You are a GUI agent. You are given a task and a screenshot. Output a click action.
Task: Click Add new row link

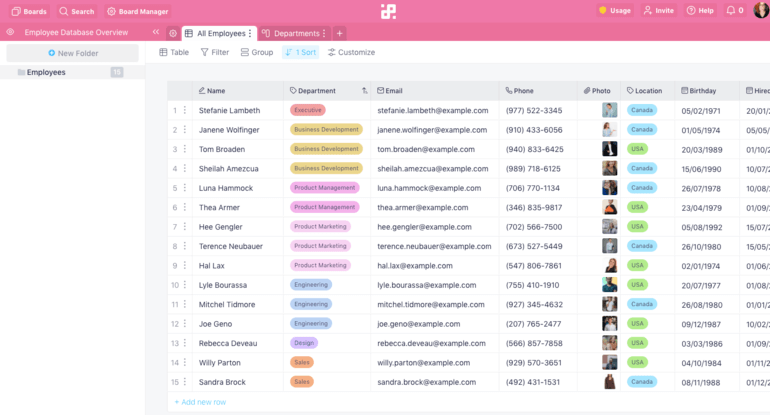tap(200, 402)
